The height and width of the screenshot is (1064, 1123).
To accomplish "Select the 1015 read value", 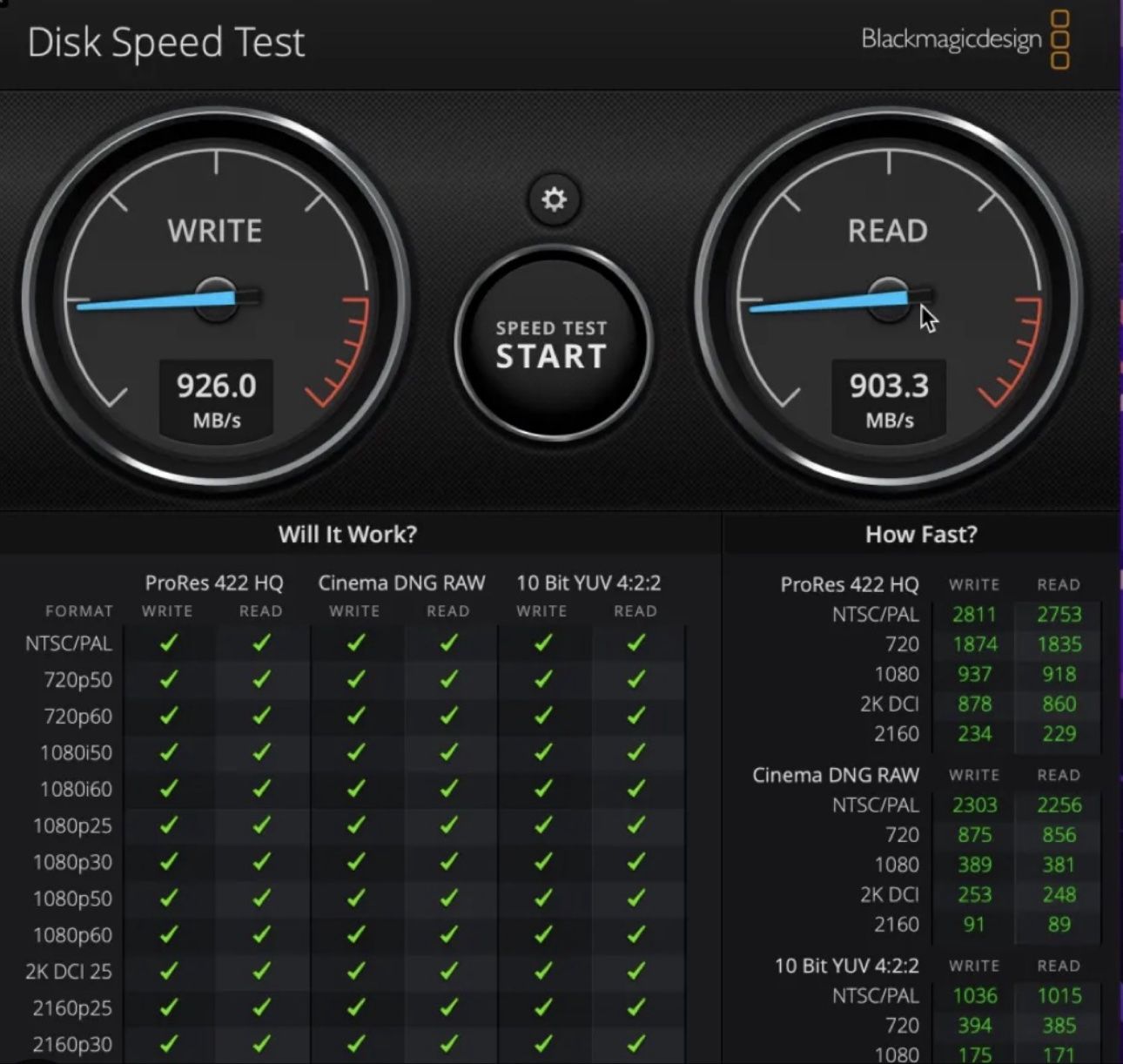I will tap(1059, 996).
